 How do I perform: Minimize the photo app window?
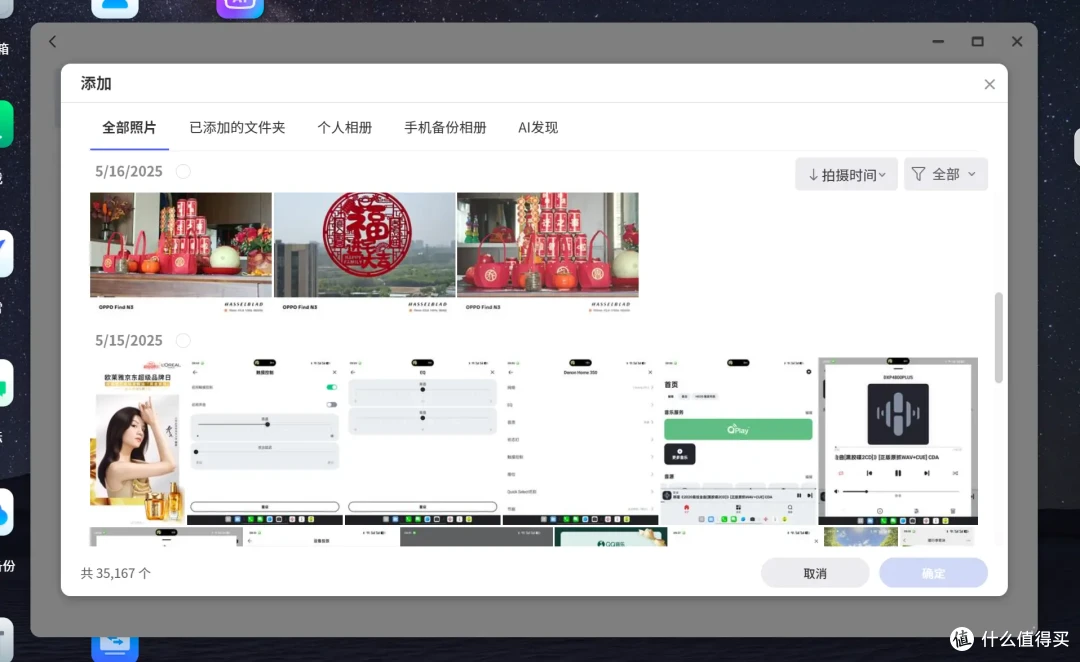point(938,41)
